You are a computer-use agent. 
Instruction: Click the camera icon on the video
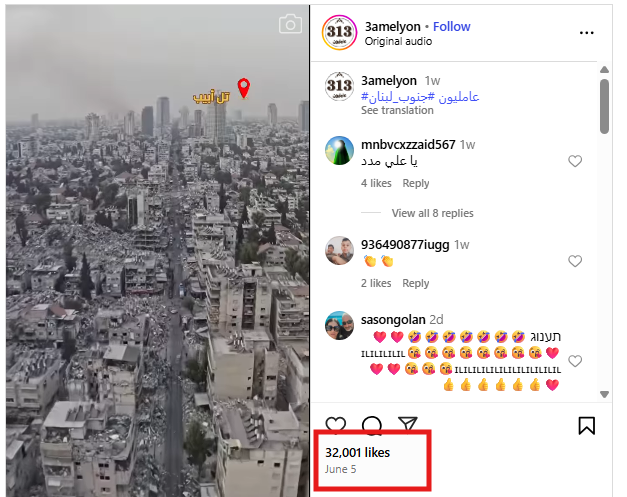pos(290,24)
